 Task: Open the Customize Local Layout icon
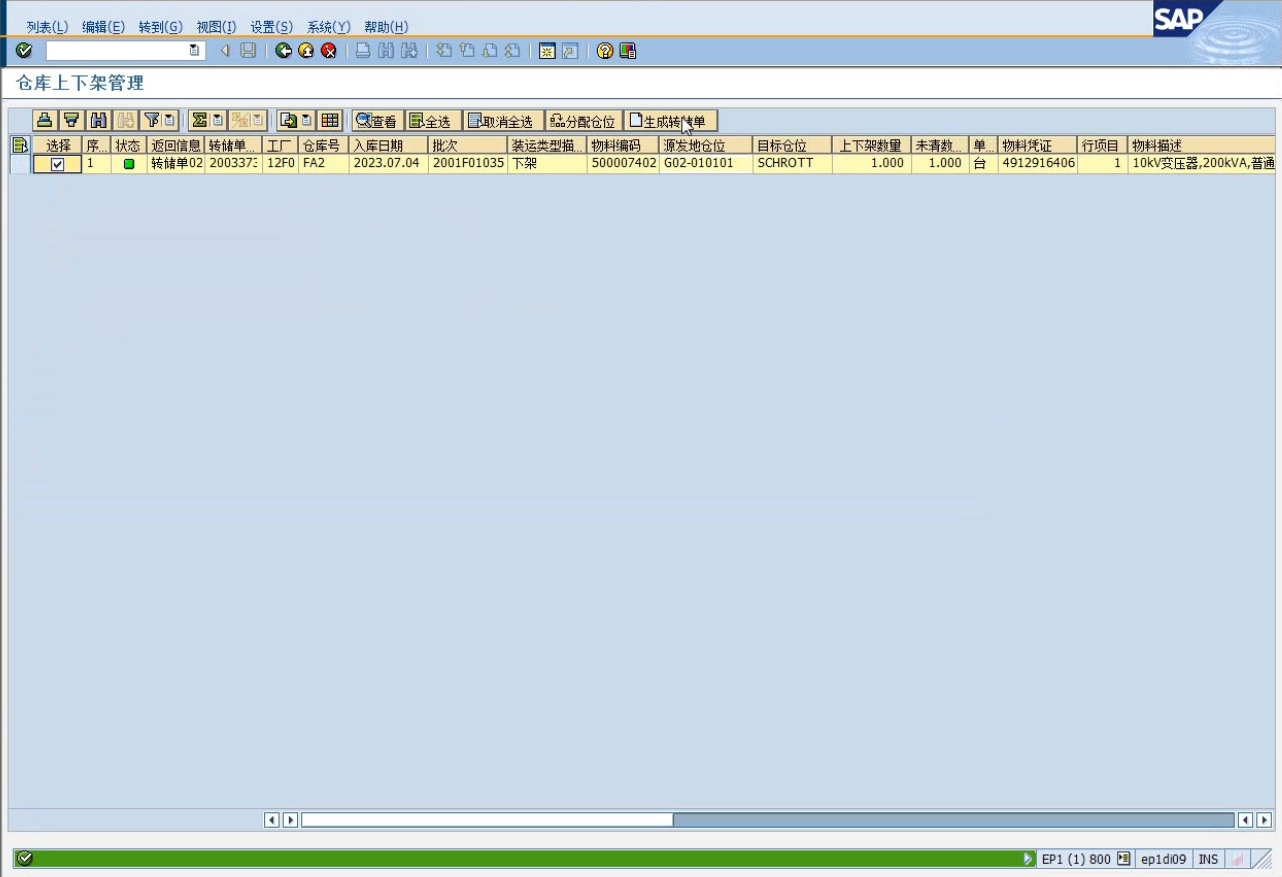pos(628,51)
